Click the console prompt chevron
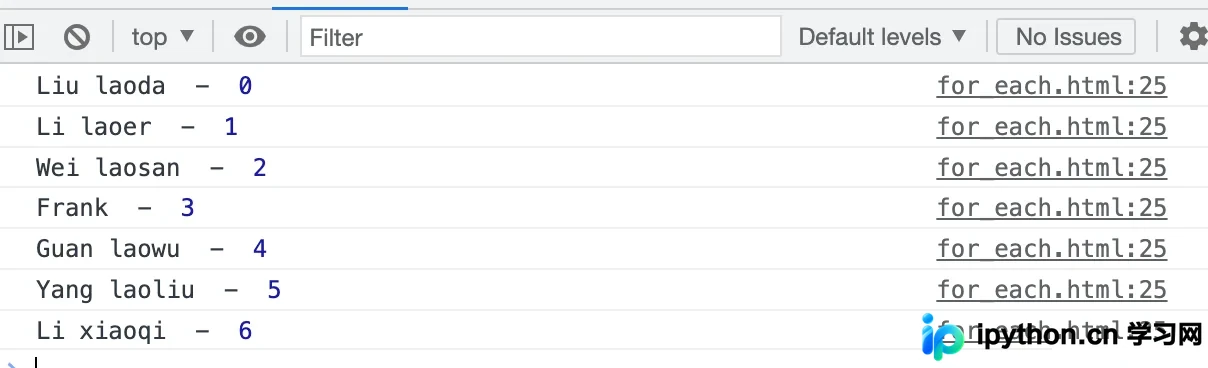Image resolution: width=1208 pixels, height=368 pixels. [9, 362]
